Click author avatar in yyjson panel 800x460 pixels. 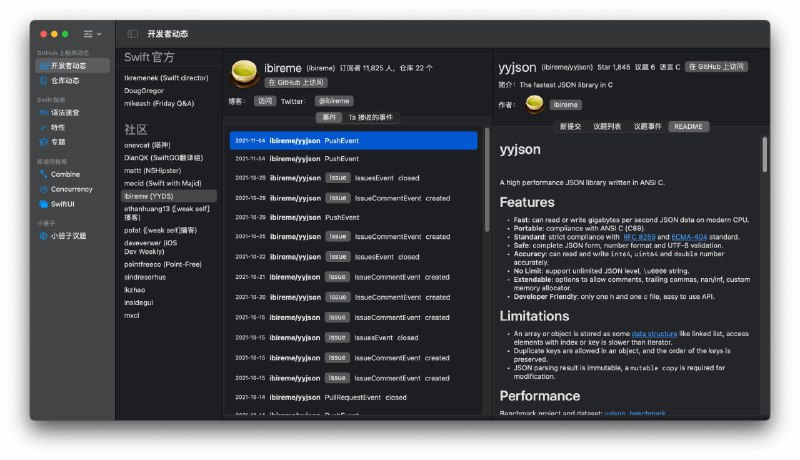(534, 104)
